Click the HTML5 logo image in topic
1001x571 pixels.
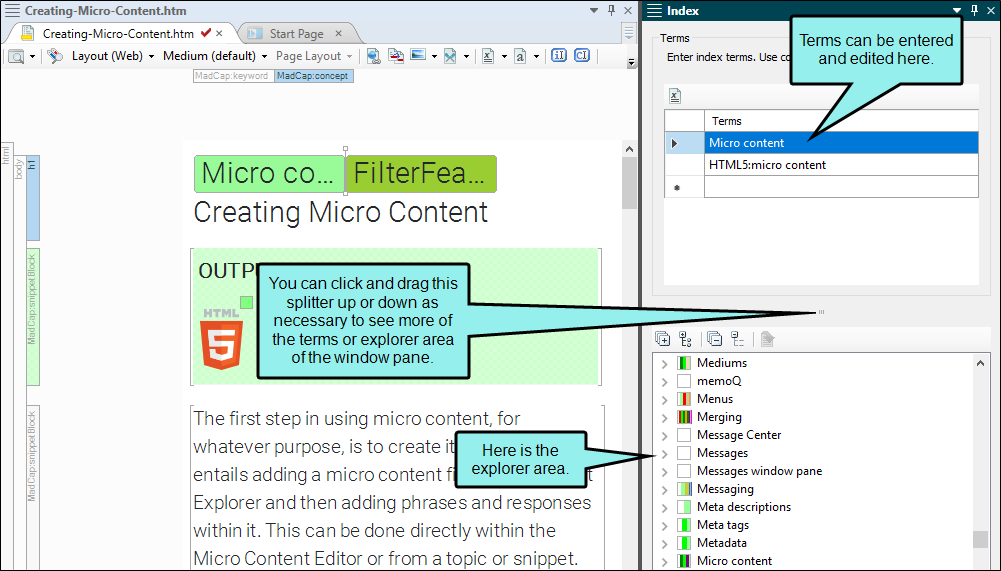222,339
